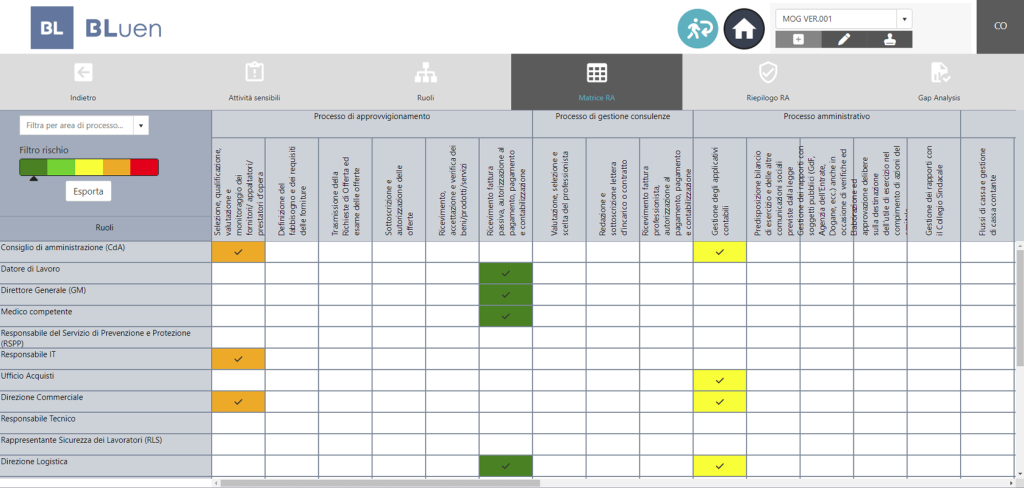
Task: Click the plus add-version icon
Action: [x=798, y=39]
